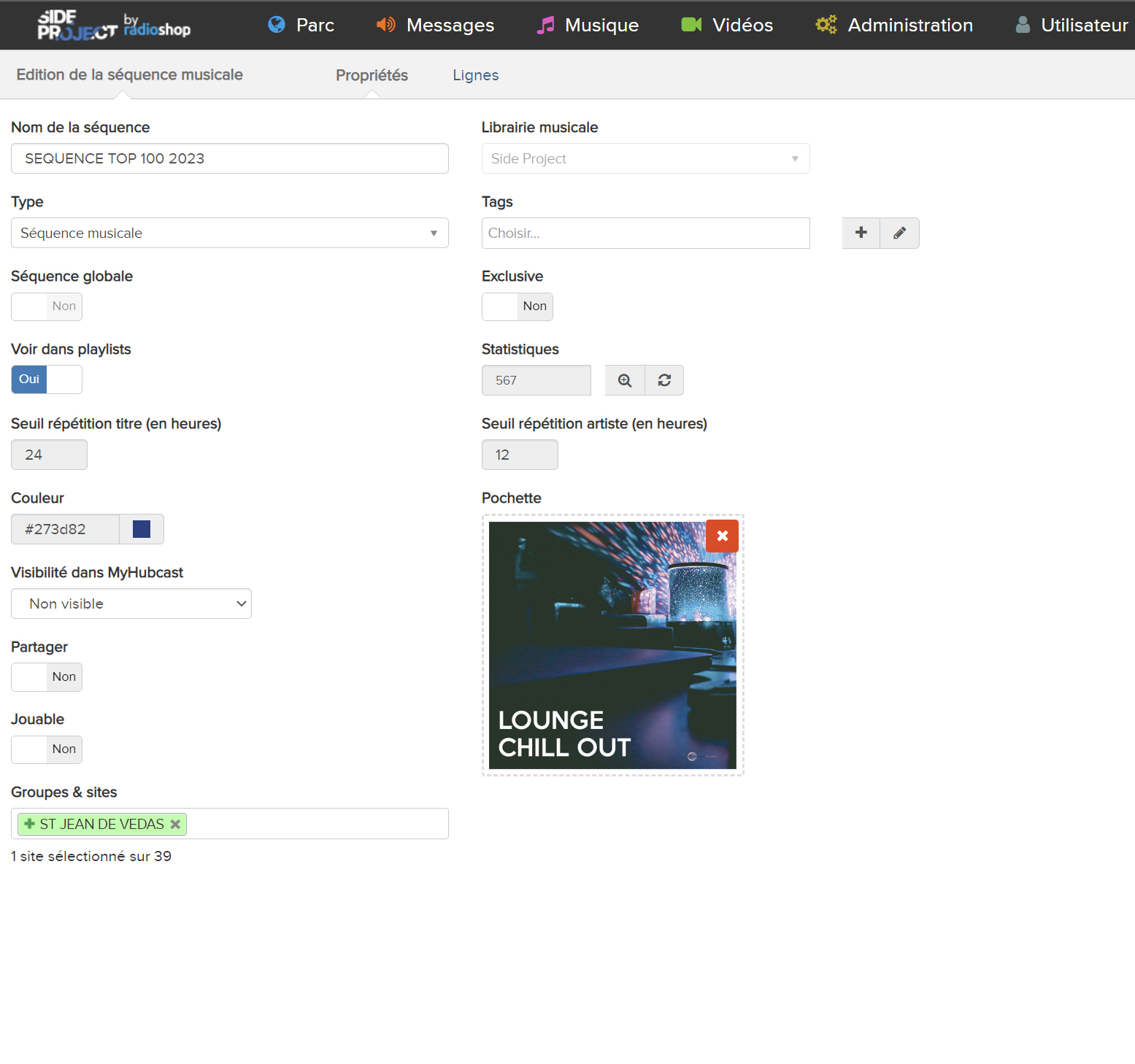The width and height of the screenshot is (1135, 1064).
Task: Toggle the Exclusive switch
Action: 518,307
